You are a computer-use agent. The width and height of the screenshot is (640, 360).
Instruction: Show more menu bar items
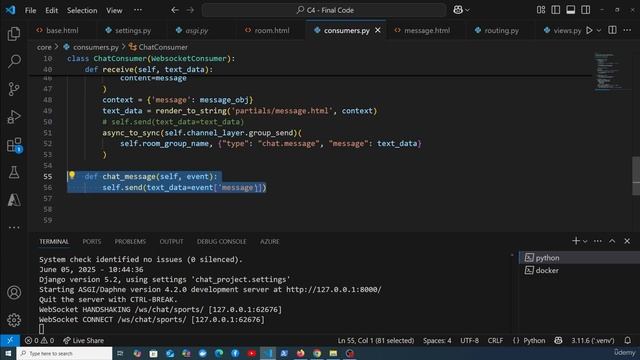click(138, 10)
